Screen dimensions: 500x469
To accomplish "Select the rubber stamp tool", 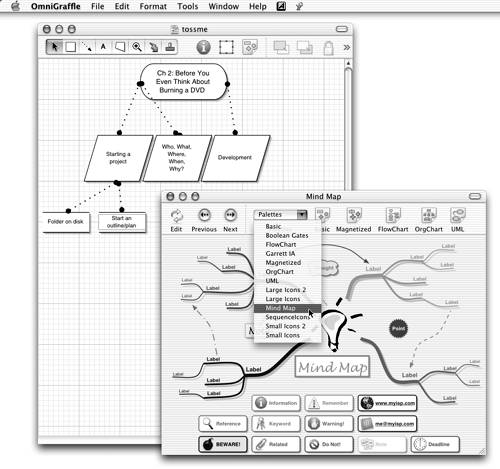I will point(170,47).
